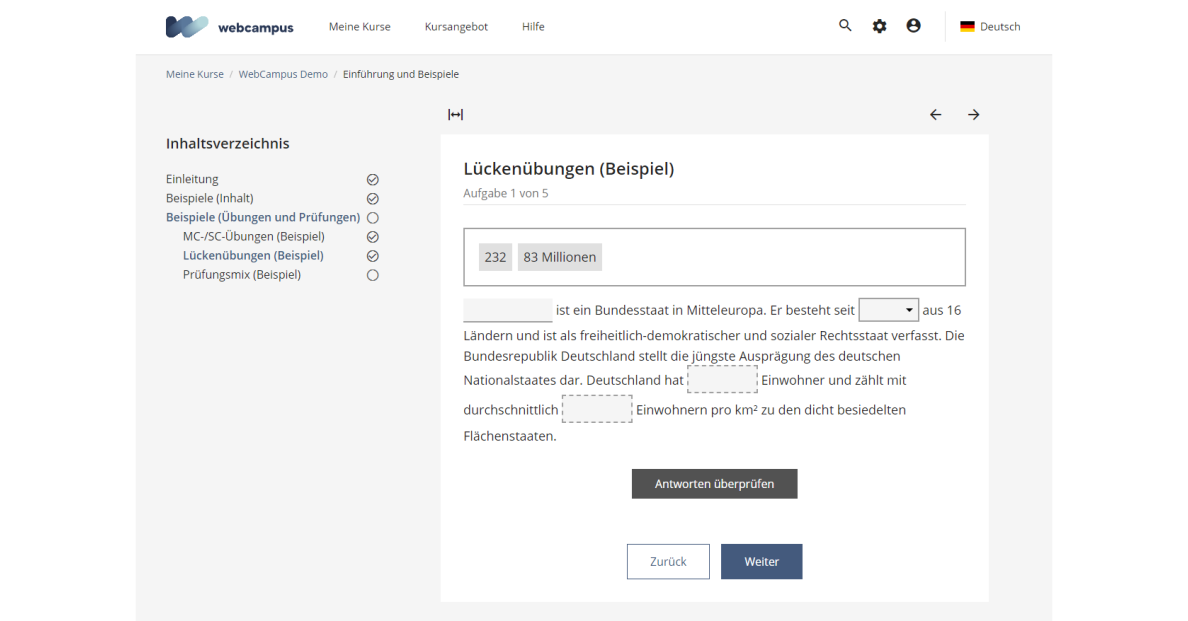Screen dimensions: 1188x621
Task: Click Antworten überprüfen button
Action: click(x=714, y=484)
